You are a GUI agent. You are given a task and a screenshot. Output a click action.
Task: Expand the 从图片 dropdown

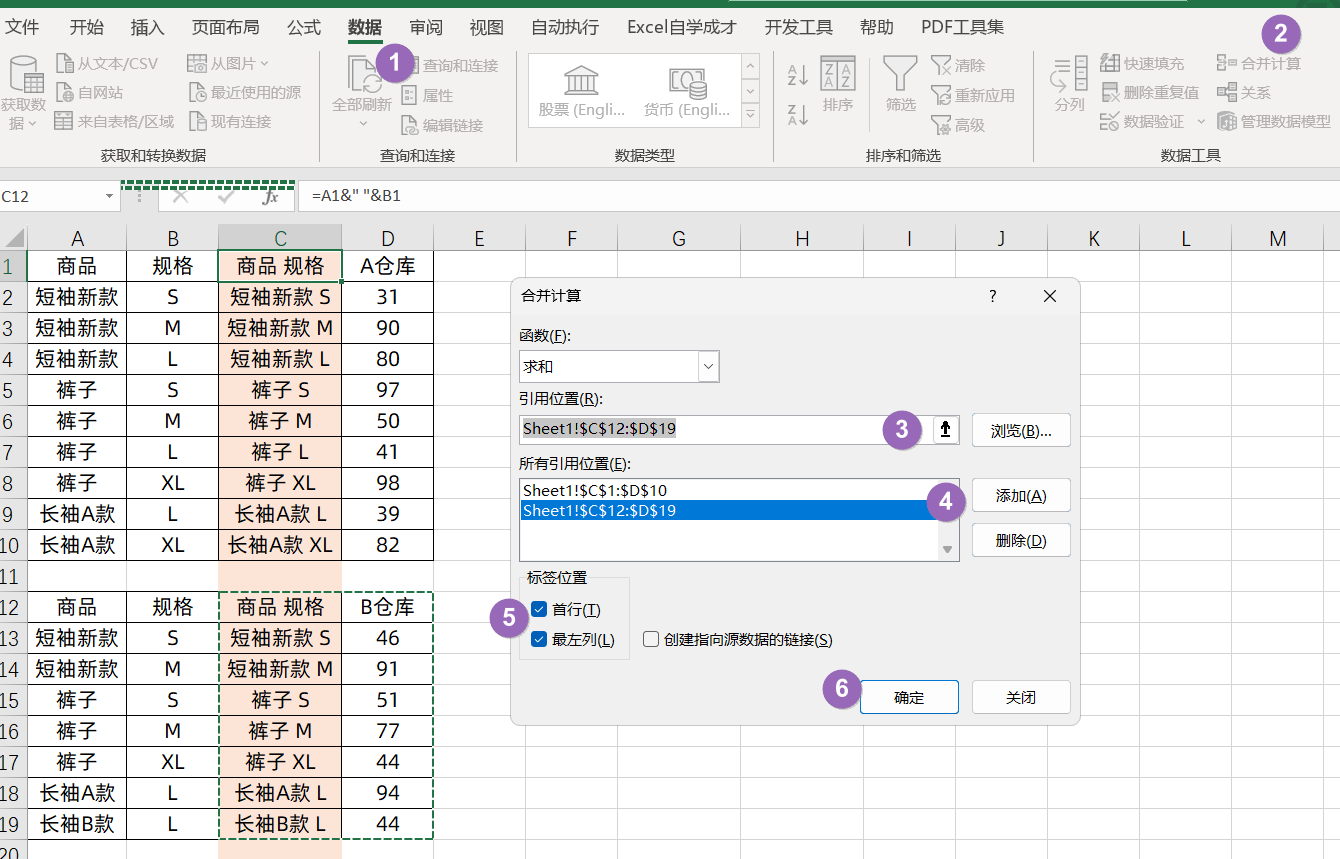pos(264,64)
